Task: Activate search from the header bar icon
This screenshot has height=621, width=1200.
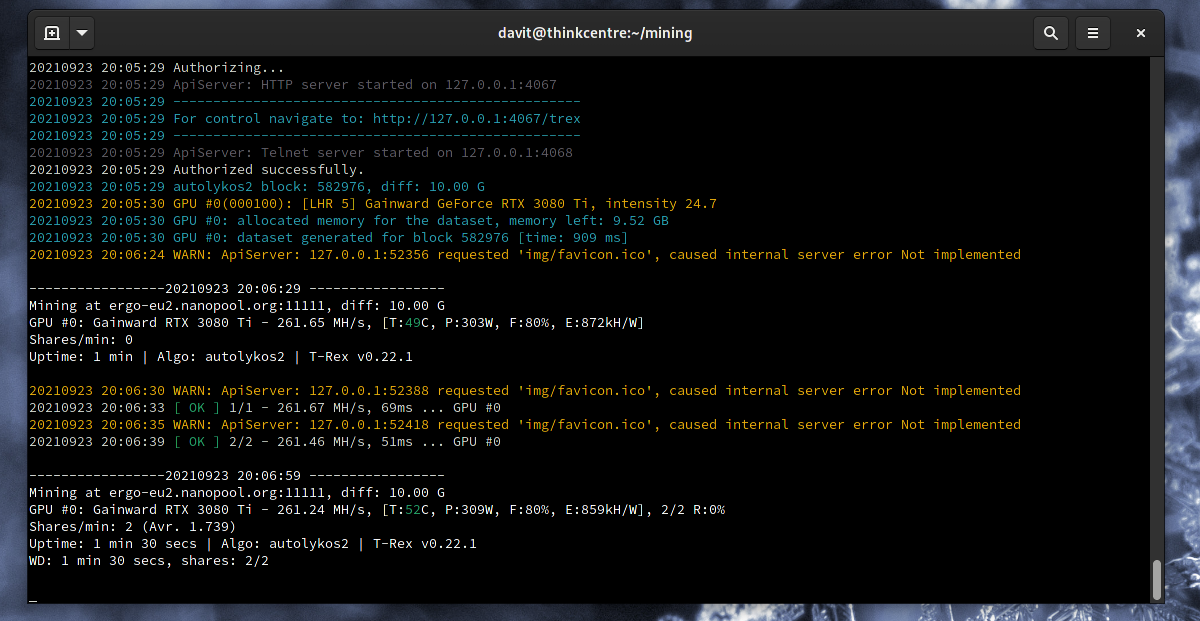Action: 1050,33
